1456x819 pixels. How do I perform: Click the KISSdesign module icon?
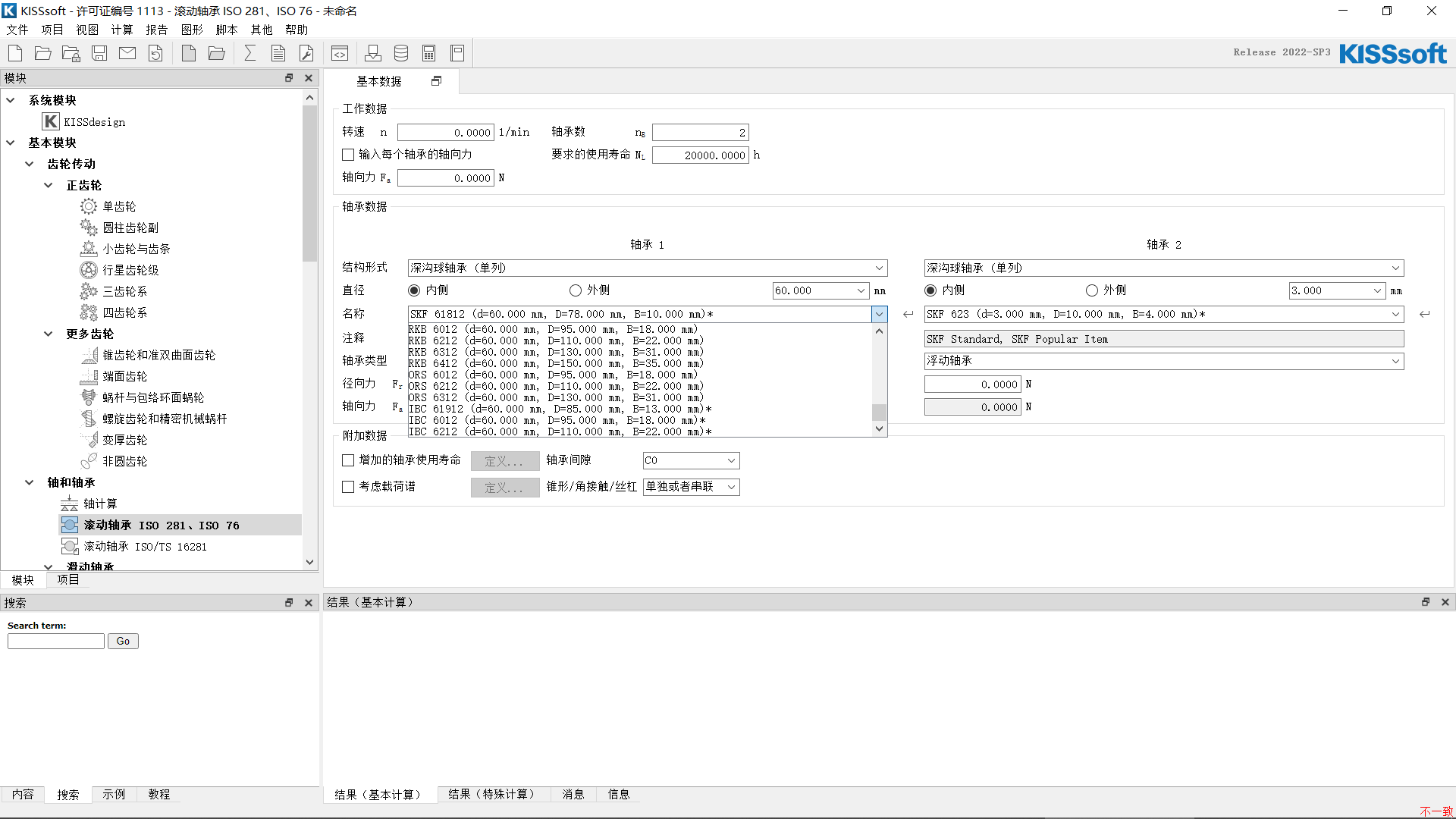coord(51,121)
